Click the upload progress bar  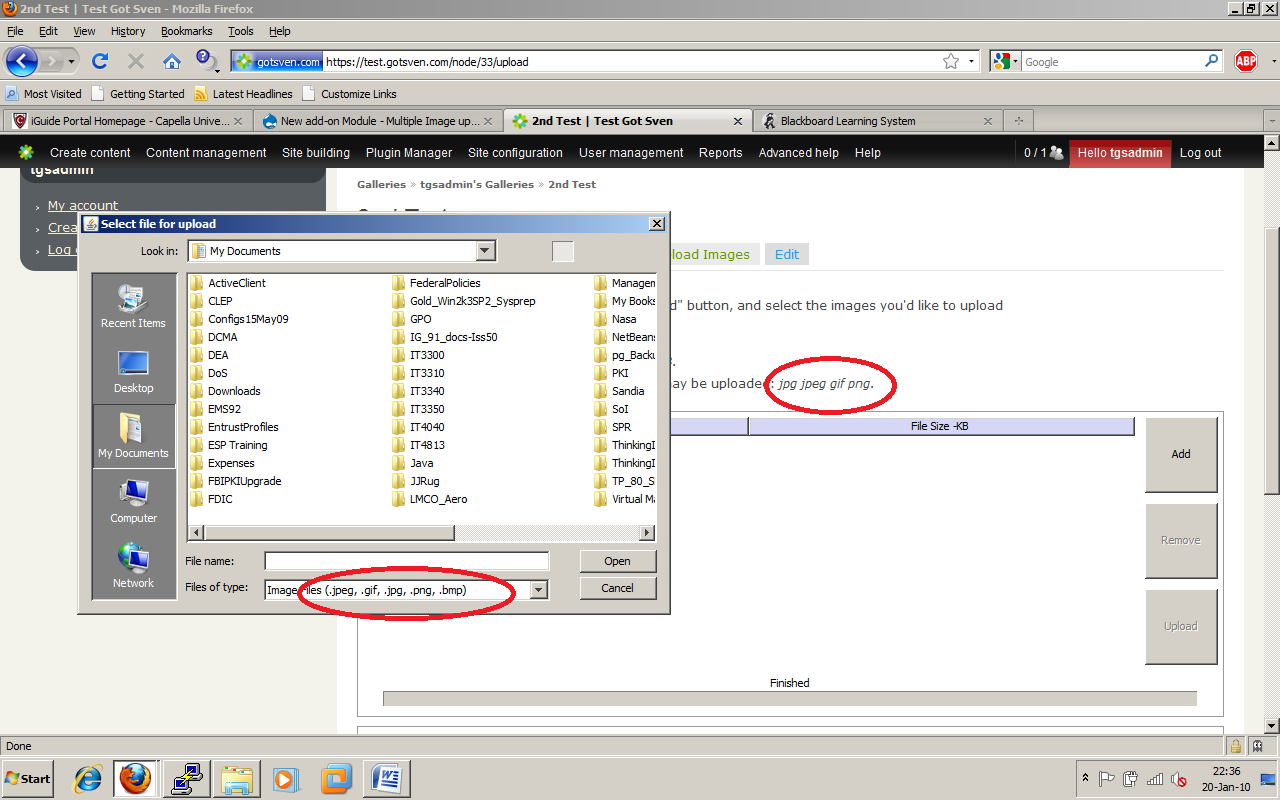(789, 698)
